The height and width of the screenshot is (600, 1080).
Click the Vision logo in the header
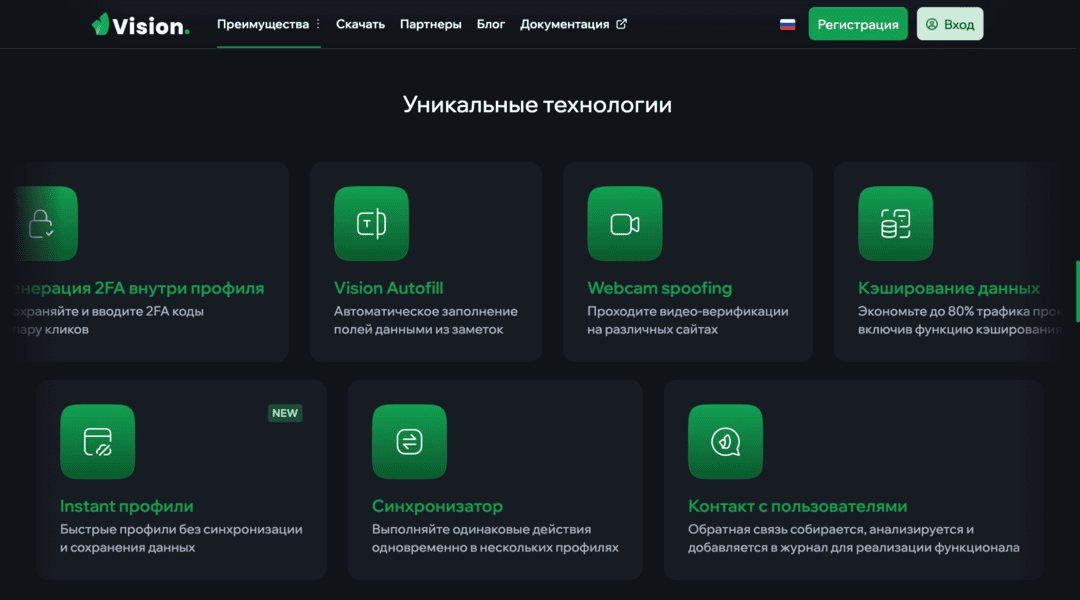141,25
